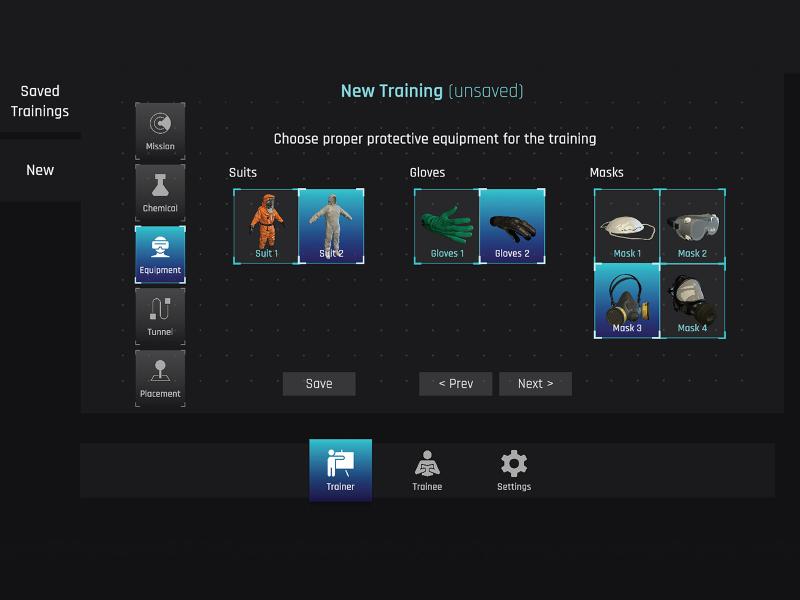
Task: Open the Chemical step
Action: (x=160, y=193)
